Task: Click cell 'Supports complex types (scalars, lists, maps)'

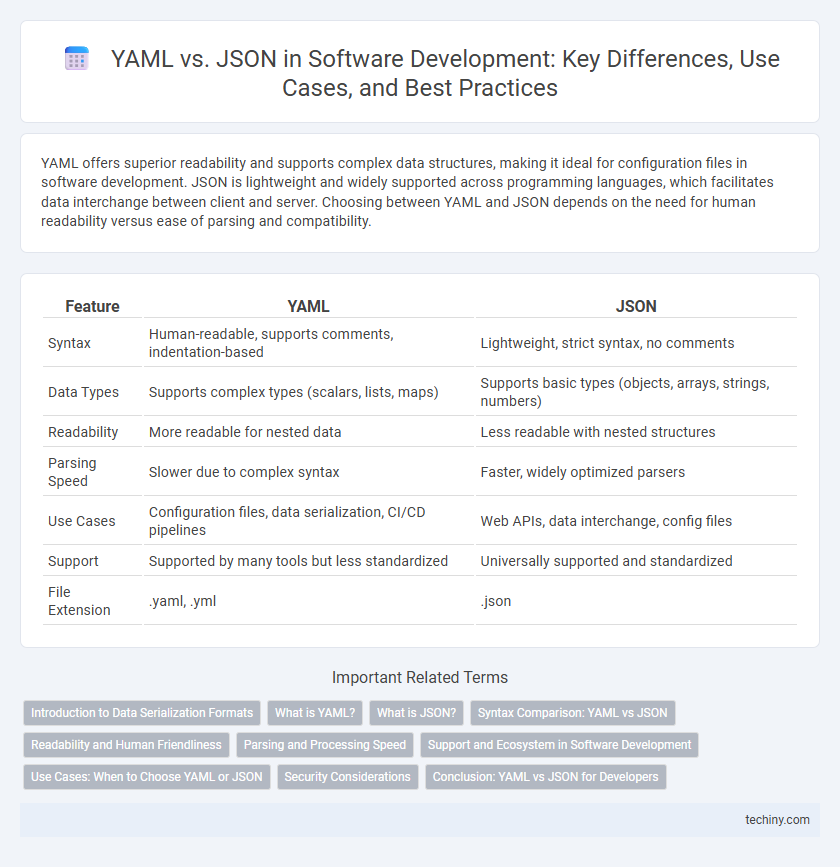Action: 309,392
